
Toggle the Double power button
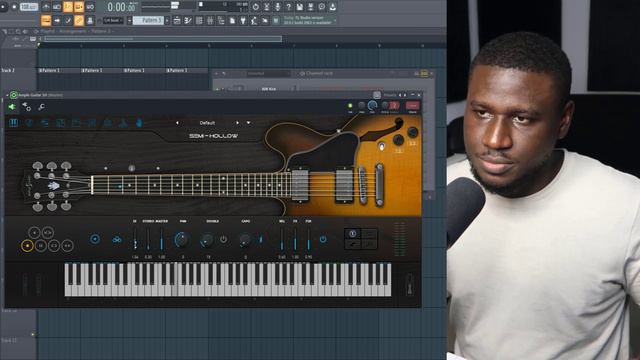click(x=223, y=240)
